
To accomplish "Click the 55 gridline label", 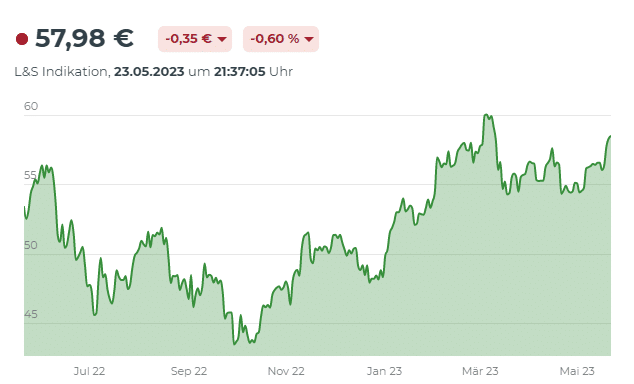I will pyautogui.click(x=30, y=175).
